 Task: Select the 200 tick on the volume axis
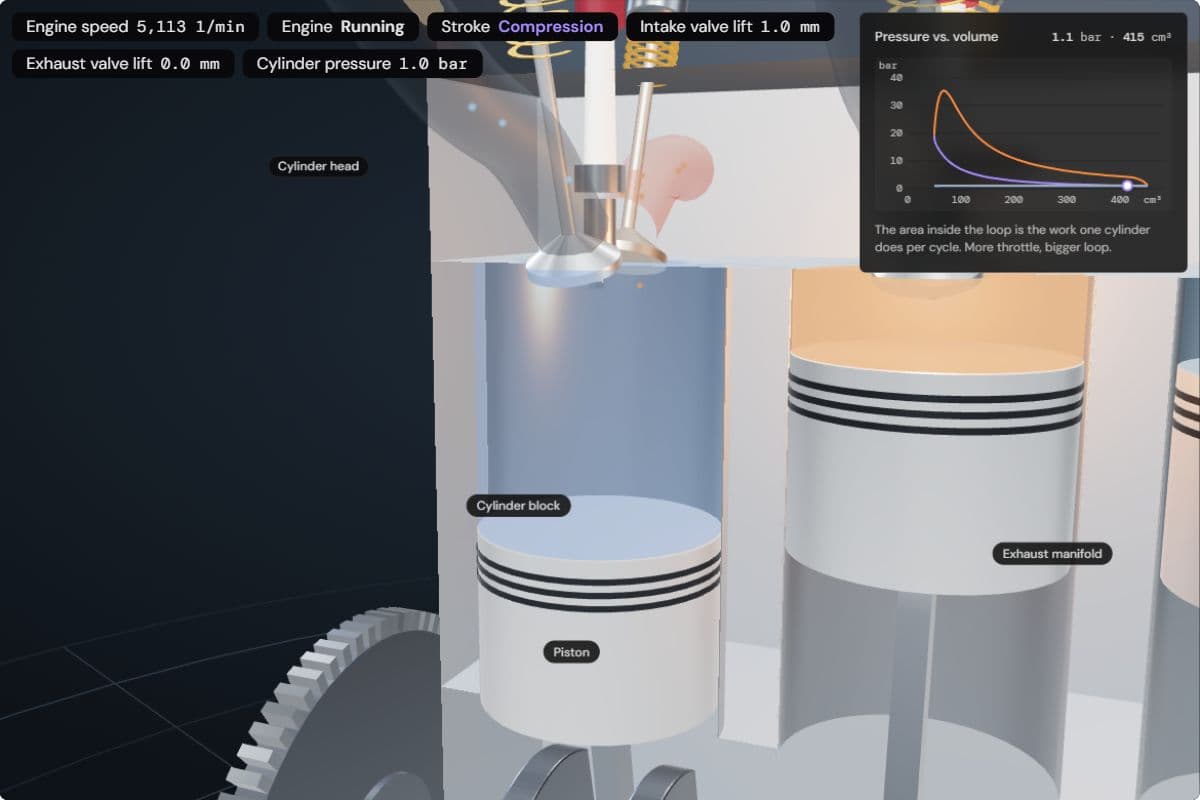pyautogui.click(x=1014, y=200)
